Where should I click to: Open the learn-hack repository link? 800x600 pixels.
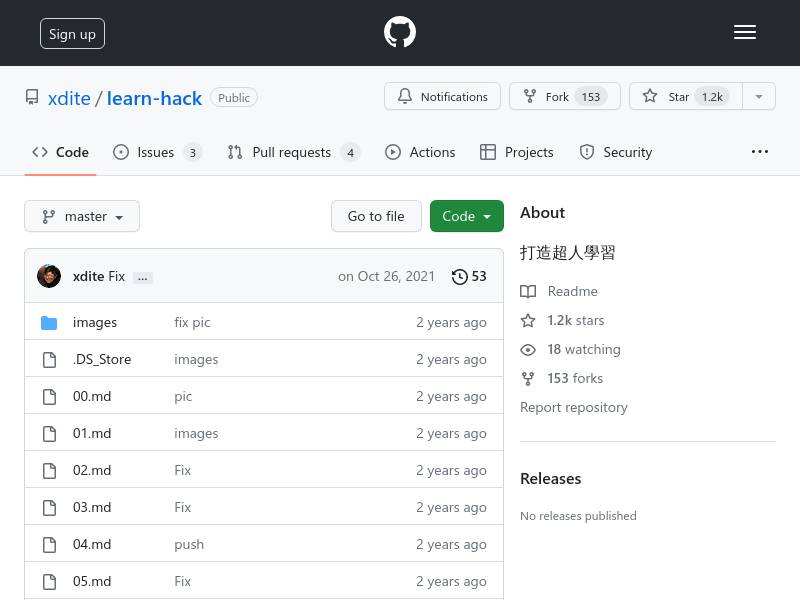point(154,98)
